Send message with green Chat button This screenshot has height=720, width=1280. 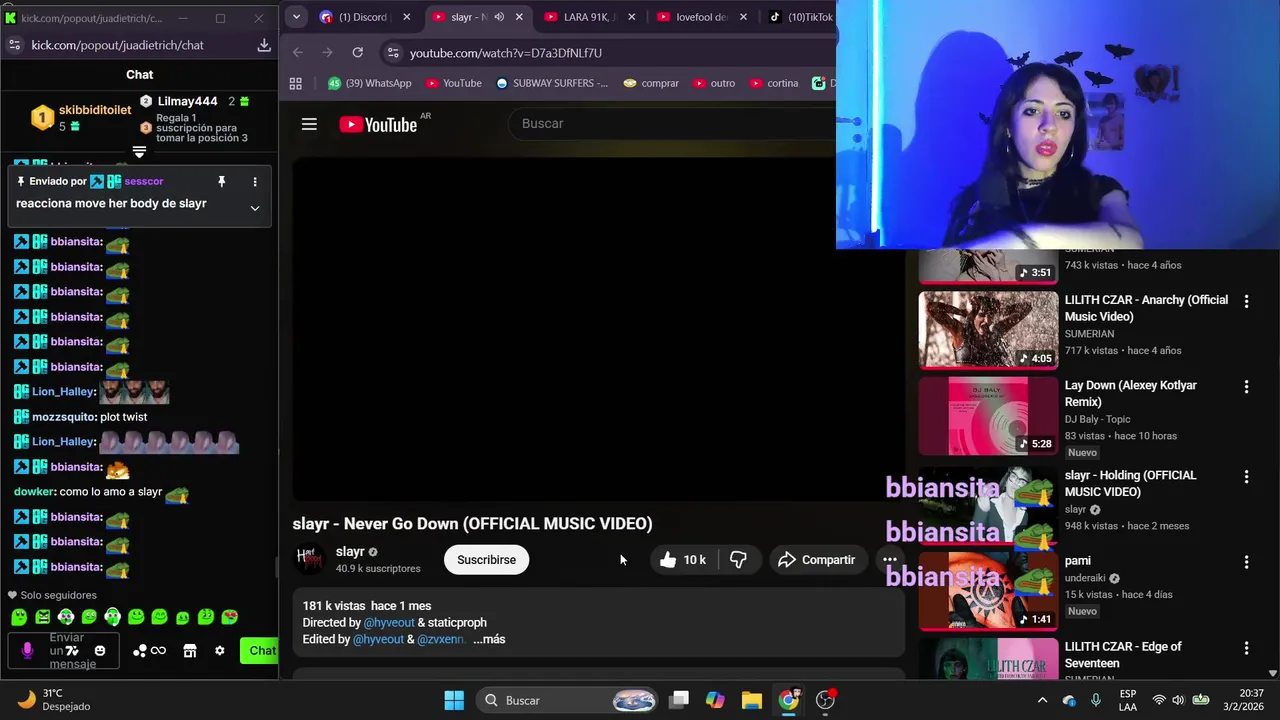click(260, 651)
